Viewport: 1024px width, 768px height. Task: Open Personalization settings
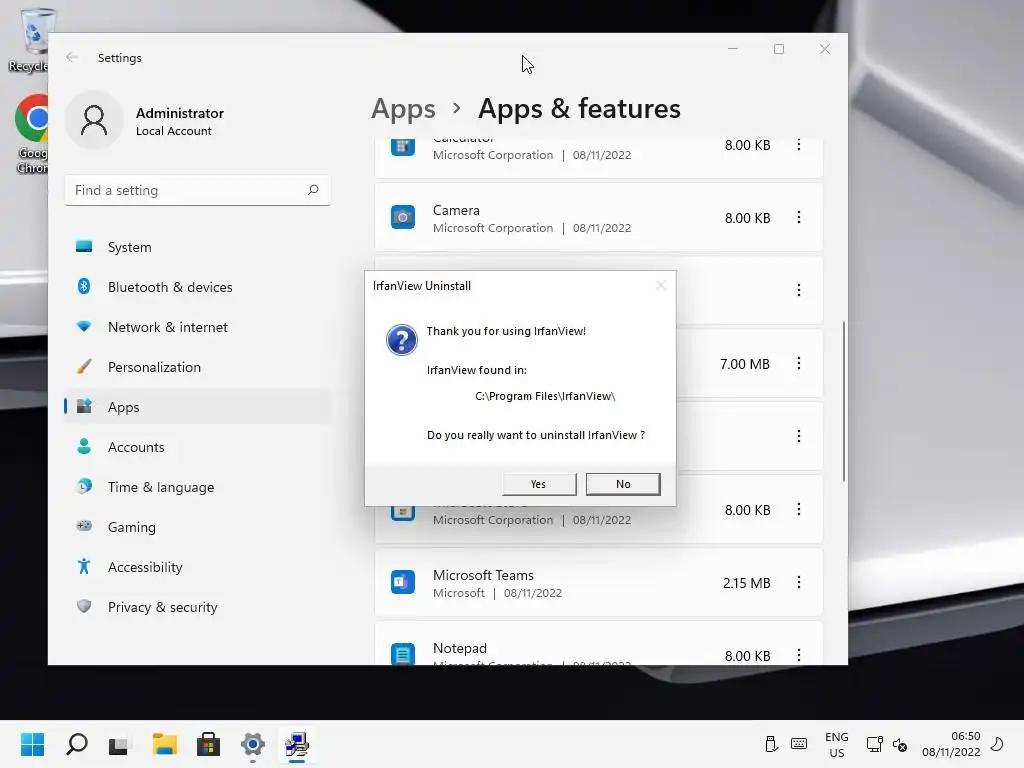pyautogui.click(x=197, y=367)
